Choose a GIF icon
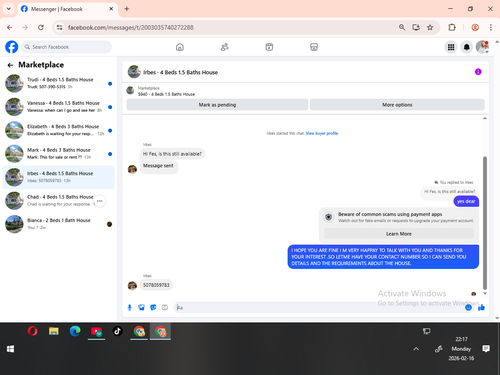500x375 pixels. [x=165, y=307]
